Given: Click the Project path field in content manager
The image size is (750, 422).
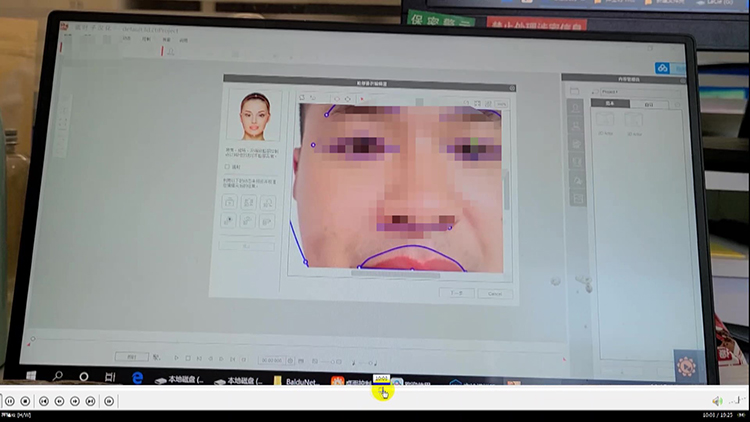Looking at the screenshot, I should (639, 91).
